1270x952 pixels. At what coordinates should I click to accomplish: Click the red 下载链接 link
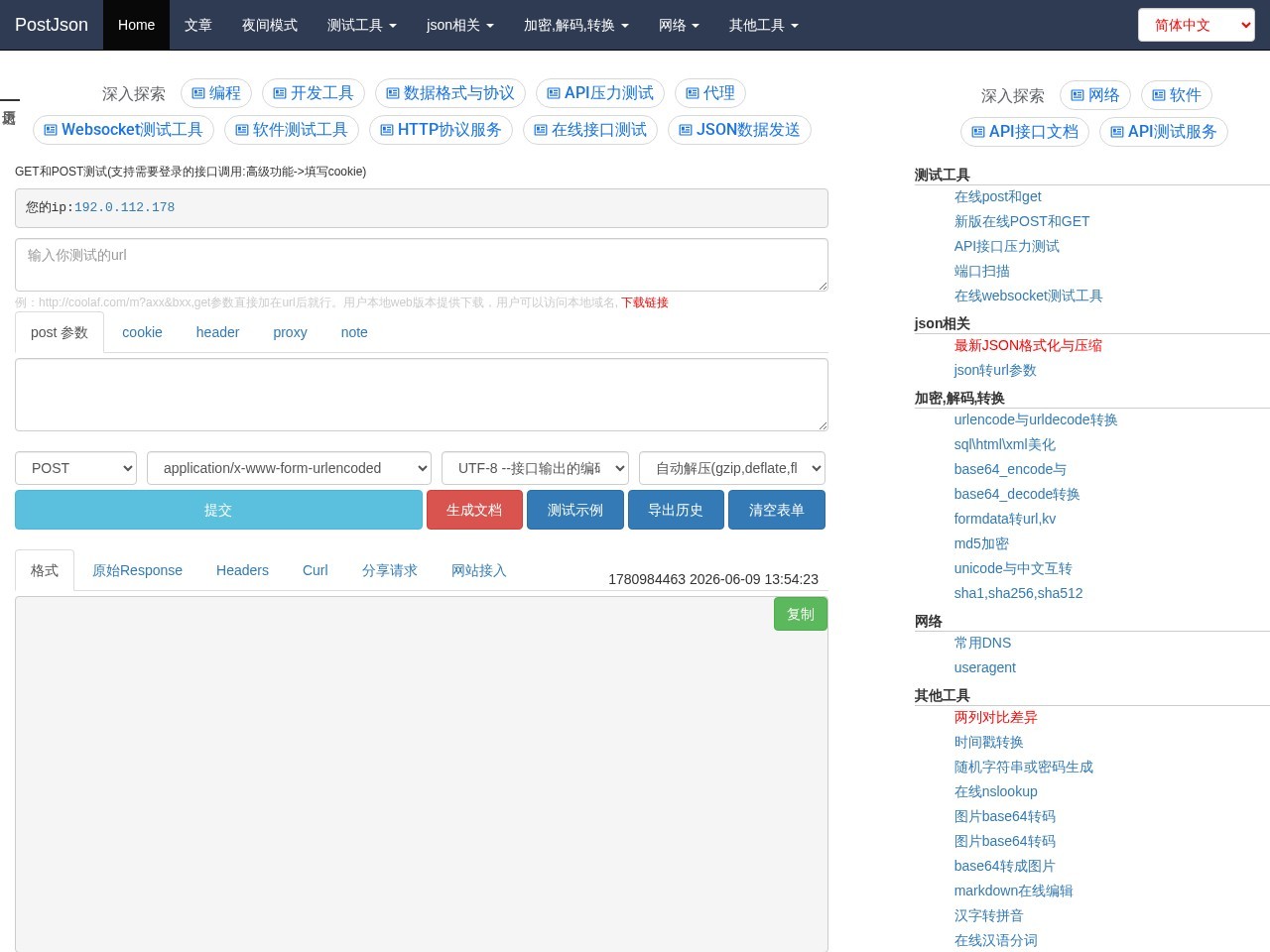pyautogui.click(x=645, y=302)
